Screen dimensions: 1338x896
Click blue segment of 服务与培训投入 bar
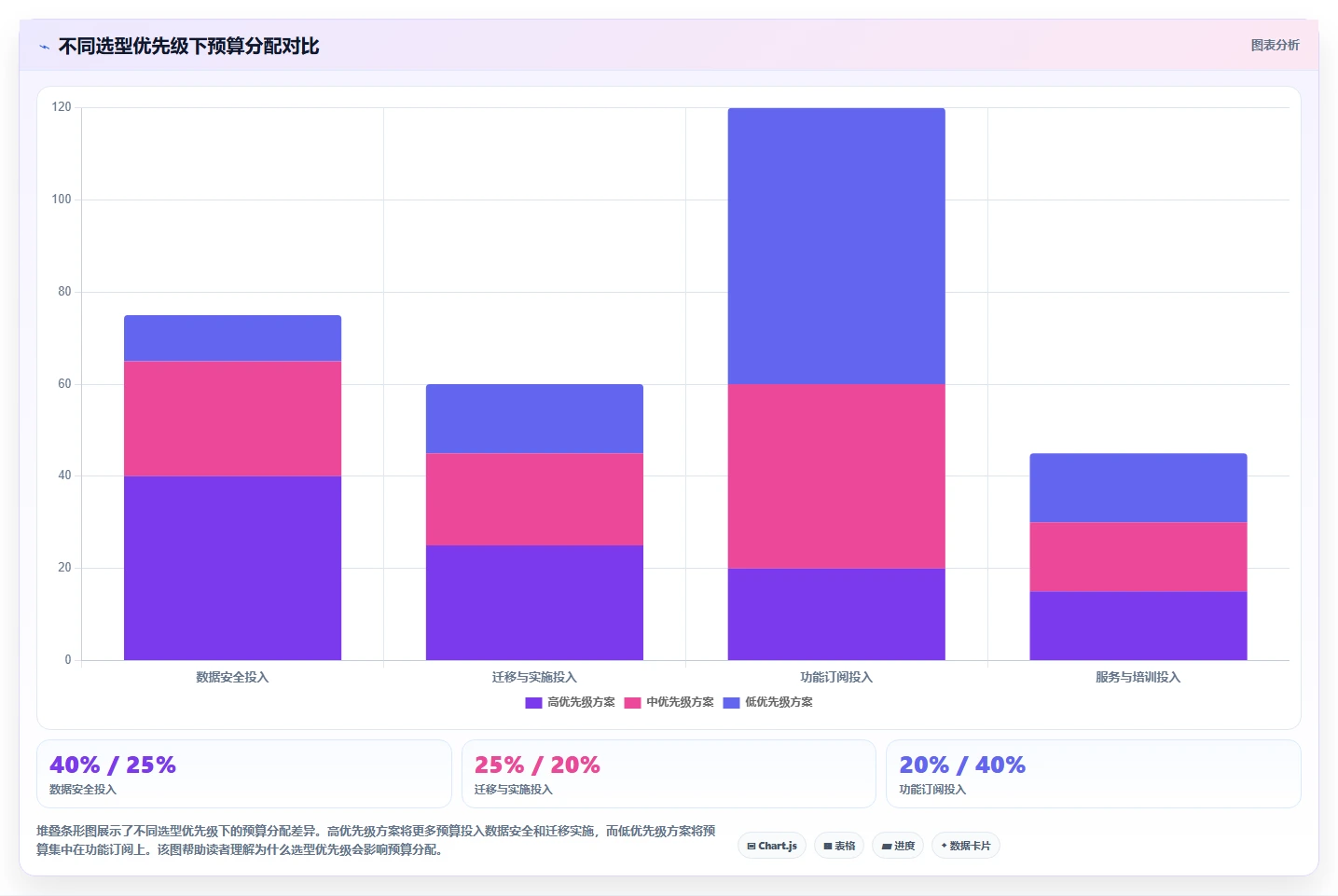tap(1138, 488)
